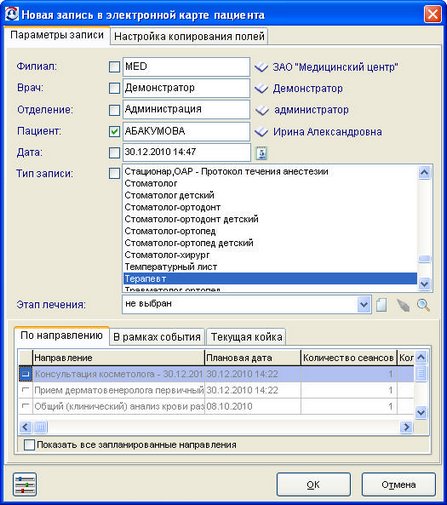
Task: Expand the Этап лечения dropdown
Action: (x=363, y=305)
